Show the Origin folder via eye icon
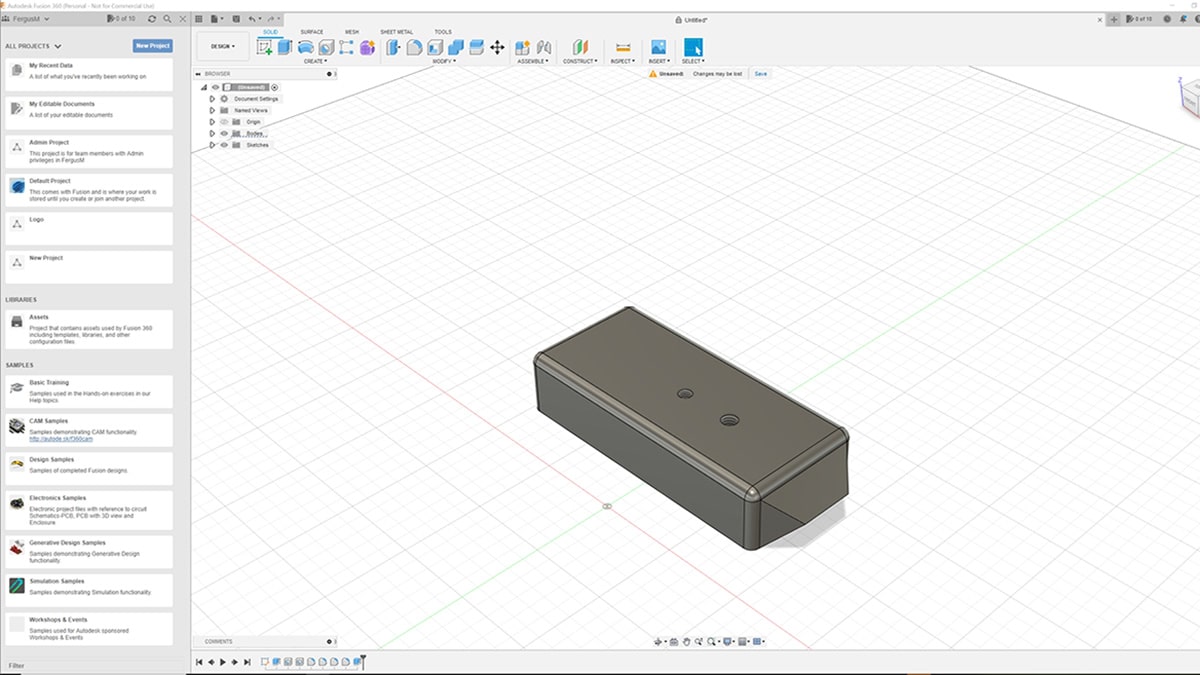Screen dimensions: 1200x675 (x=224, y=122)
